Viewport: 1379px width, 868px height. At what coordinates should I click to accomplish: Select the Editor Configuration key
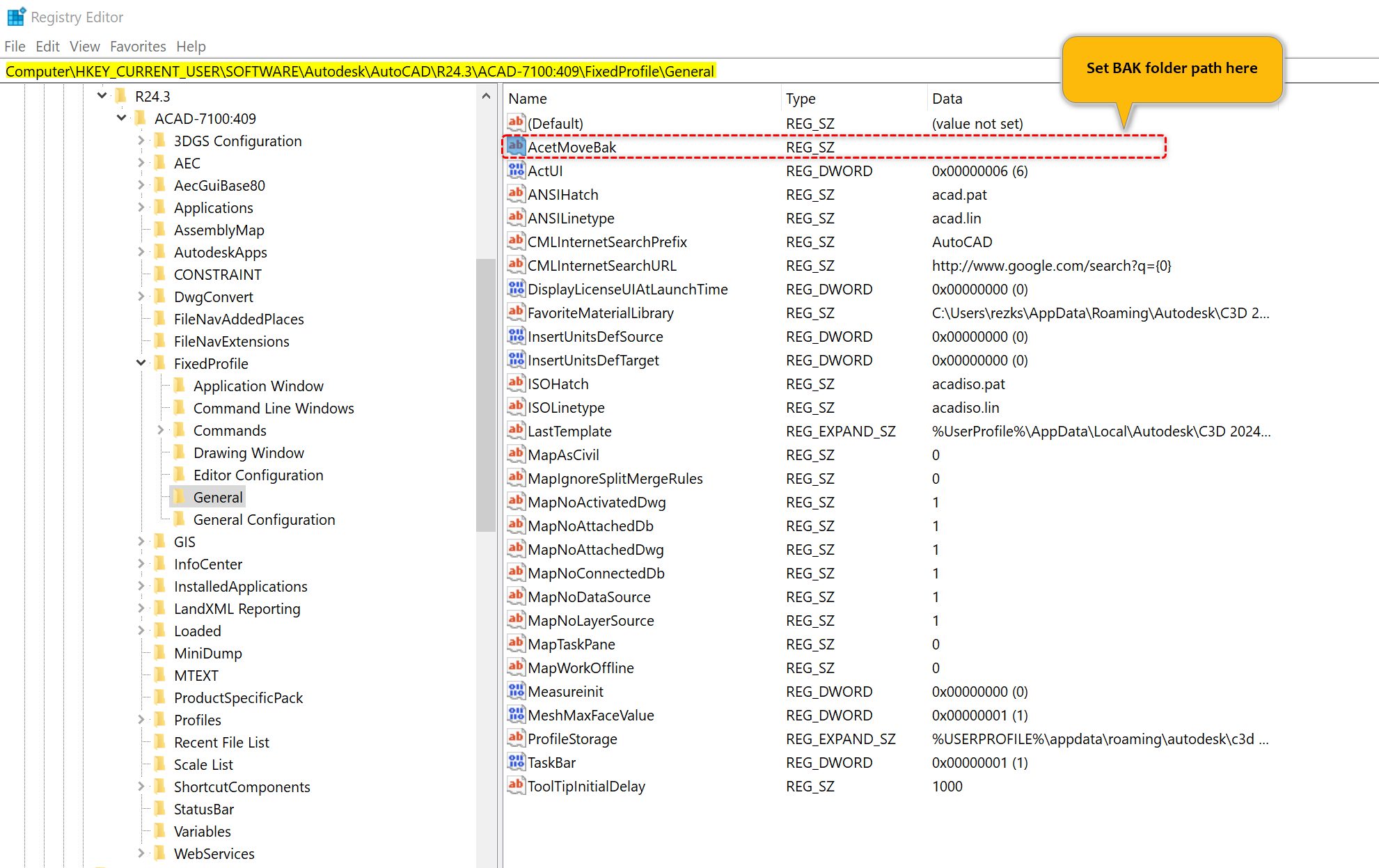258,475
